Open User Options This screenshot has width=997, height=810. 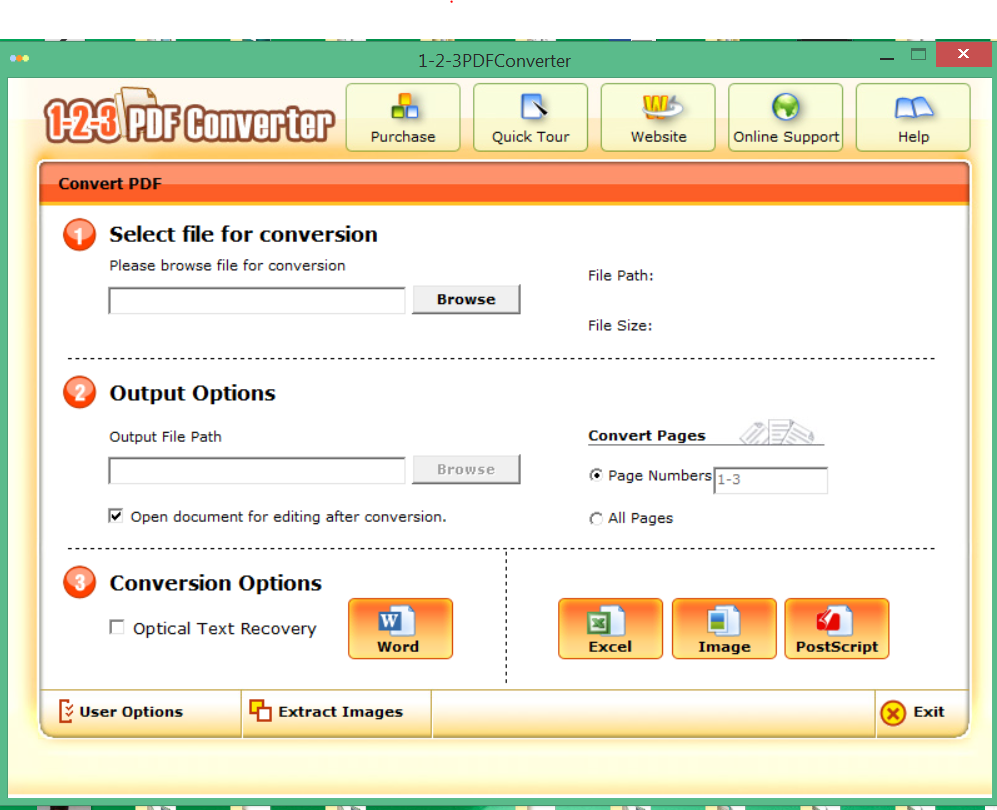[121, 712]
